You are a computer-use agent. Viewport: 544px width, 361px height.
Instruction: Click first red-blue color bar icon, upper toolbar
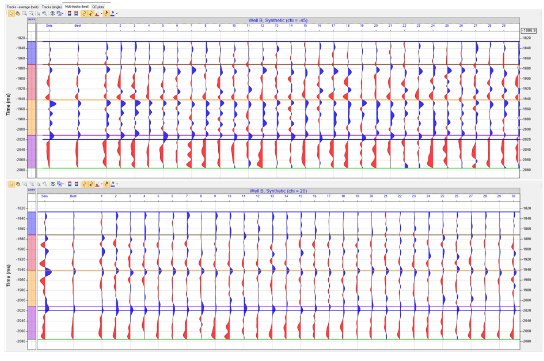(x=69, y=14)
